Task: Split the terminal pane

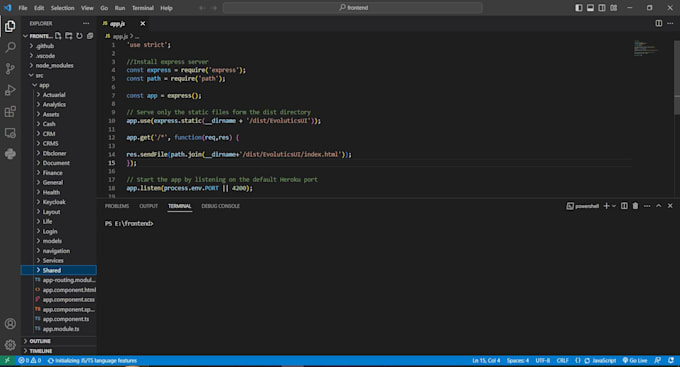Action: coord(624,206)
